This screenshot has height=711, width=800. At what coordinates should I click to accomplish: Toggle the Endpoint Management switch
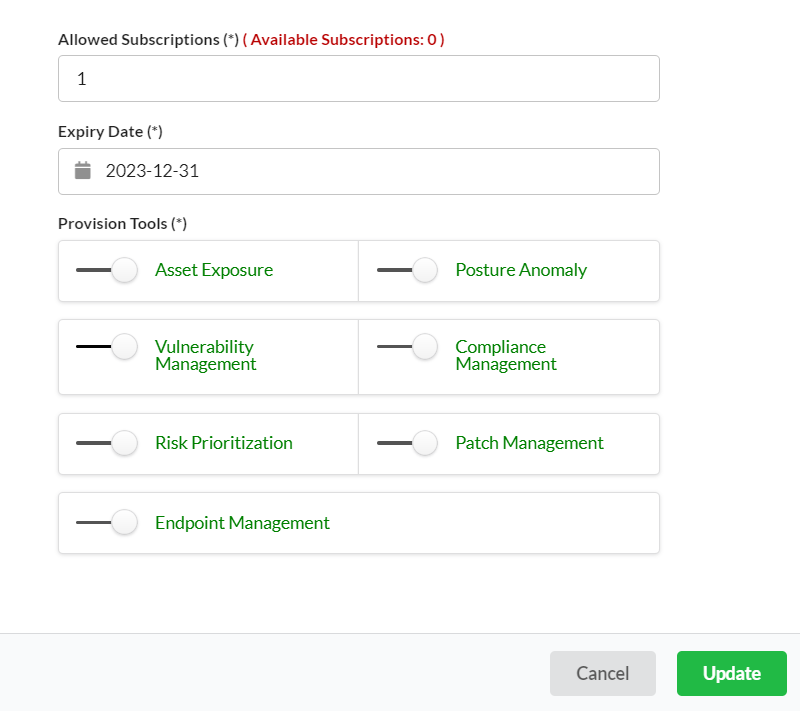(107, 522)
